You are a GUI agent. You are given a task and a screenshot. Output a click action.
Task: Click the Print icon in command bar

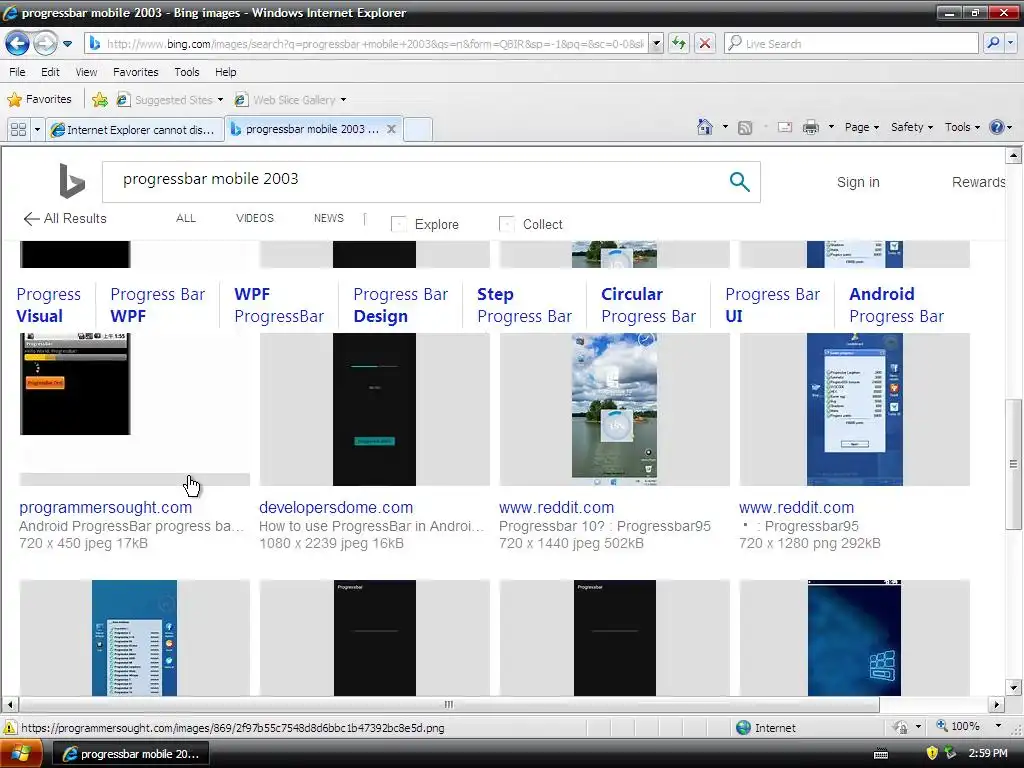810,127
